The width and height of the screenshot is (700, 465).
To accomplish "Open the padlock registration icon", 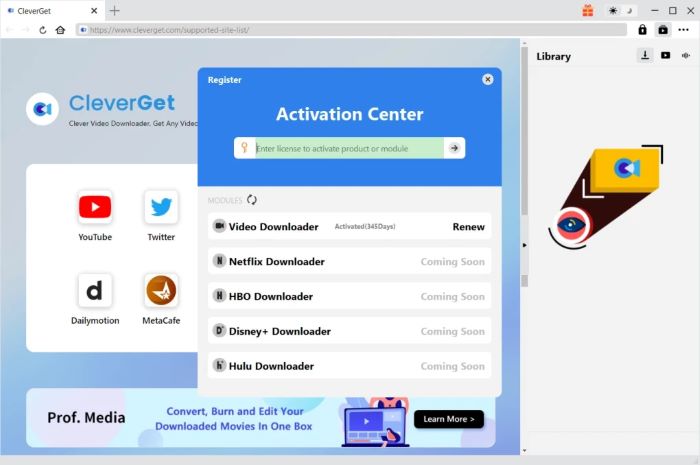I will (642, 29).
